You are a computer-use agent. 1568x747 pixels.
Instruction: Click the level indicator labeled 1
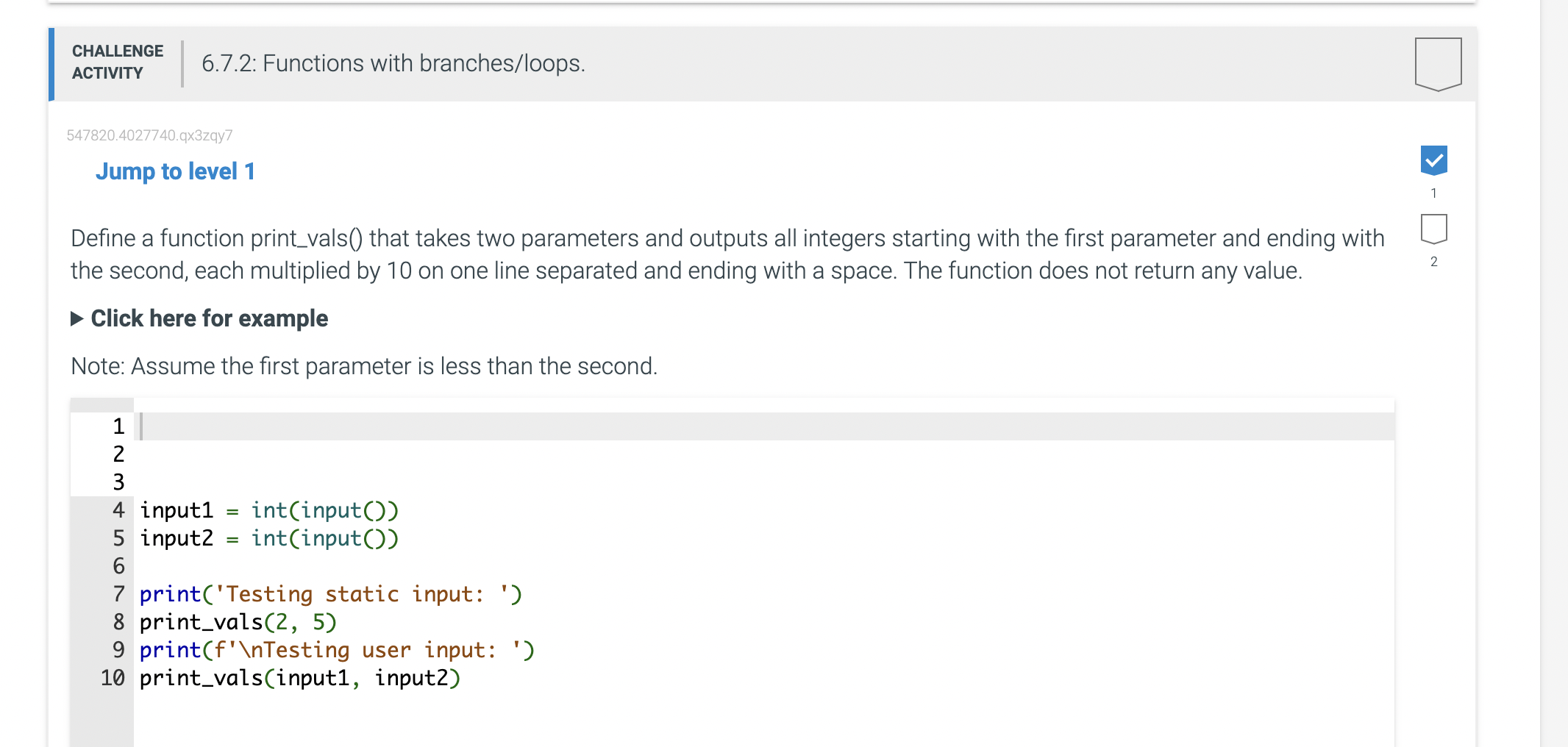(x=1433, y=193)
